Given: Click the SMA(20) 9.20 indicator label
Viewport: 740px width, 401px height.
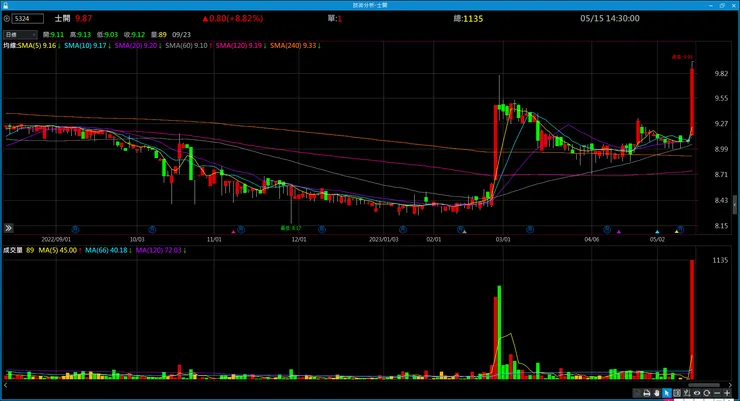Looking at the screenshot, I should [138, 46].
